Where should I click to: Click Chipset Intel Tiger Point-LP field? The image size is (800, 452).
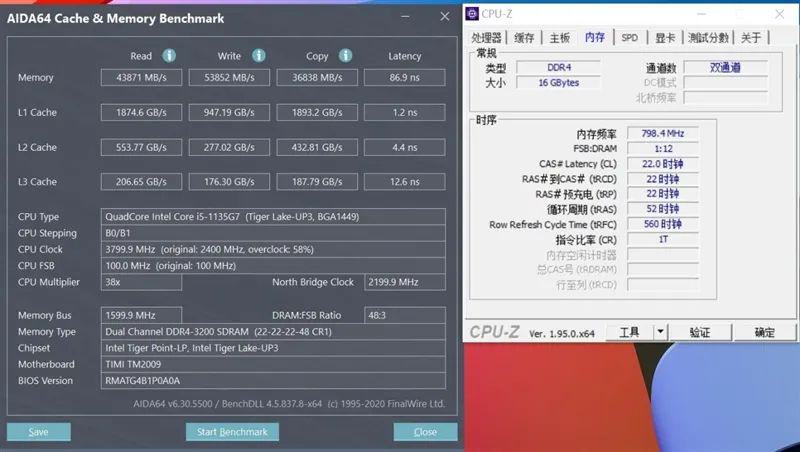273,348
